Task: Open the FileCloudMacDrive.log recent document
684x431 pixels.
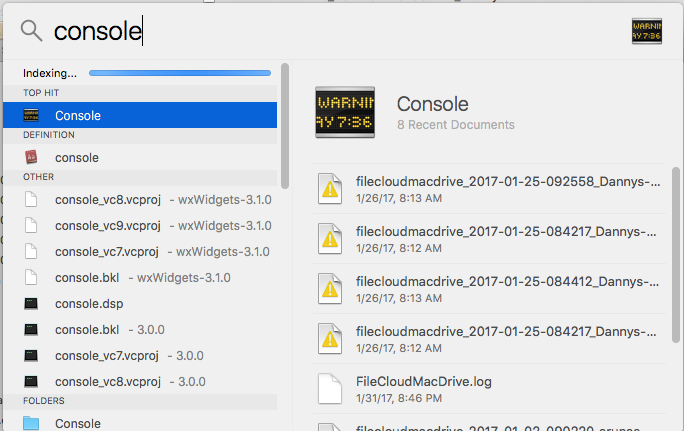Action: coord(424,382)
